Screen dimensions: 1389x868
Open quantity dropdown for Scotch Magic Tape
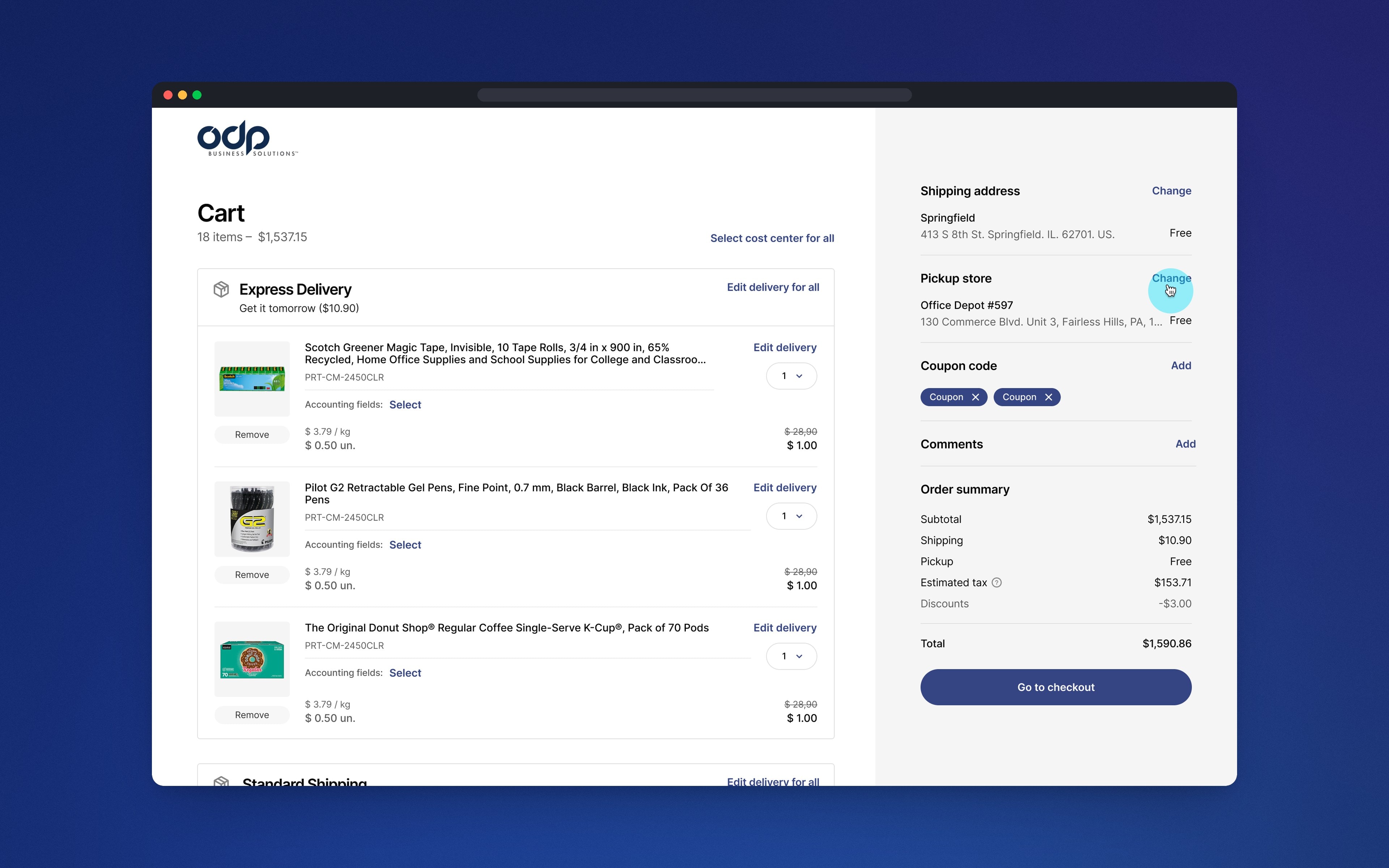[x=791, y=376]
